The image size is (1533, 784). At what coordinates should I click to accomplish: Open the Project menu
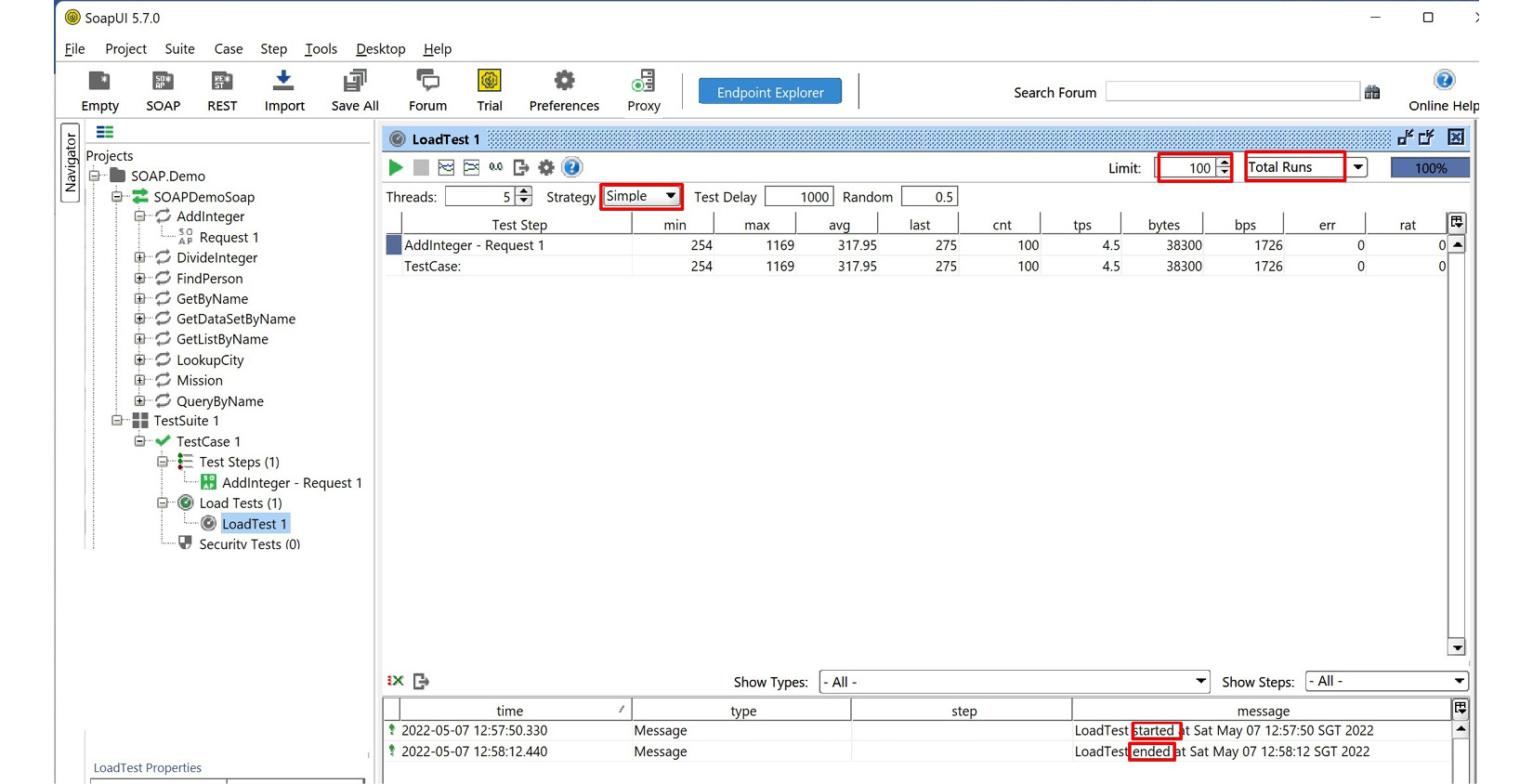[x=125, y=49]
